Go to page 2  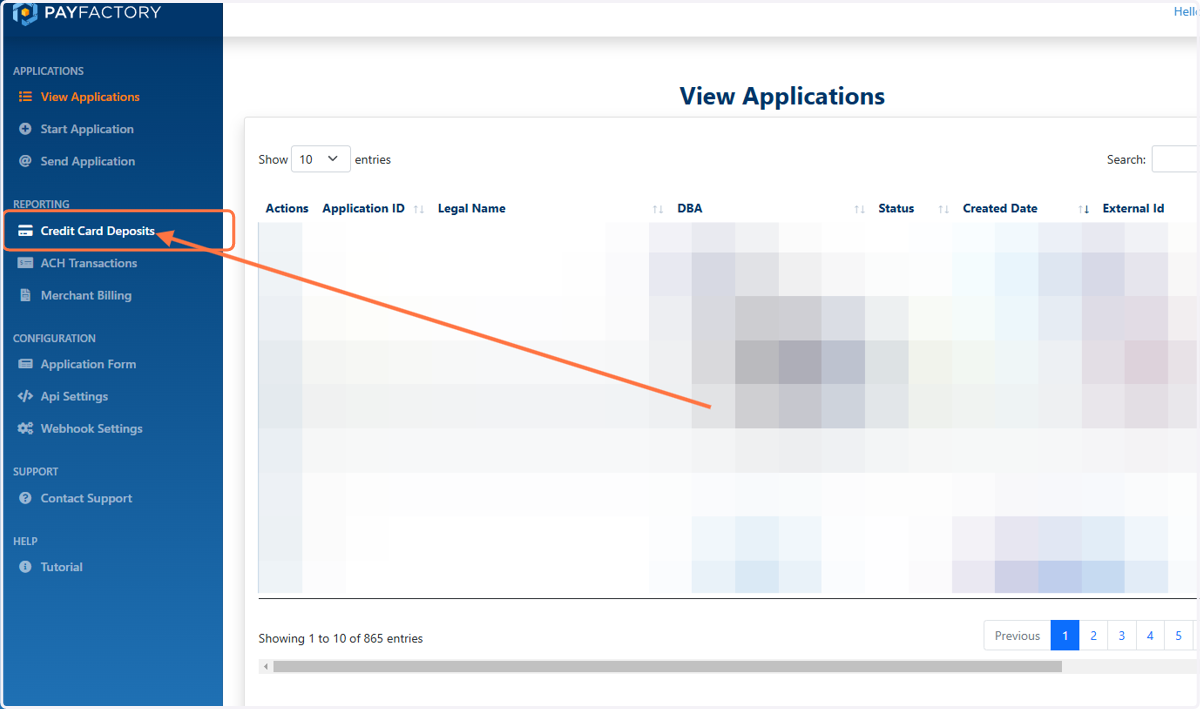click(x=1094, y=636)
